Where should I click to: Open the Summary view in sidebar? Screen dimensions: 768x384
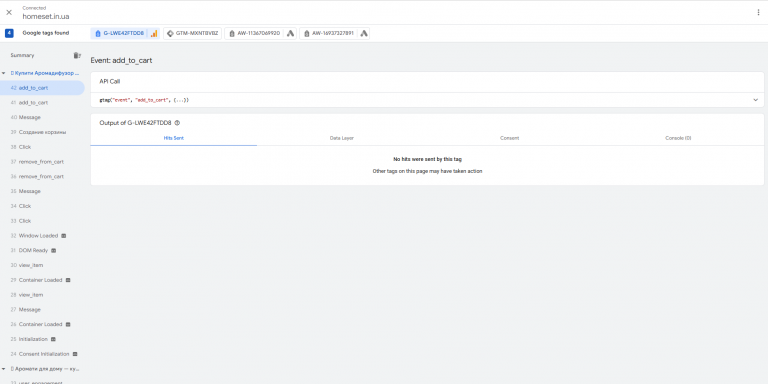[23, 55]
